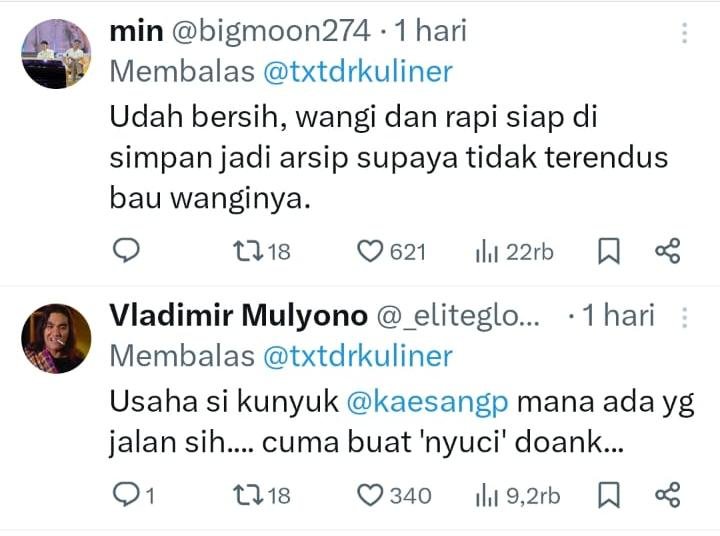
Task: Open more options for min's tweet
Action: [685, 33]
